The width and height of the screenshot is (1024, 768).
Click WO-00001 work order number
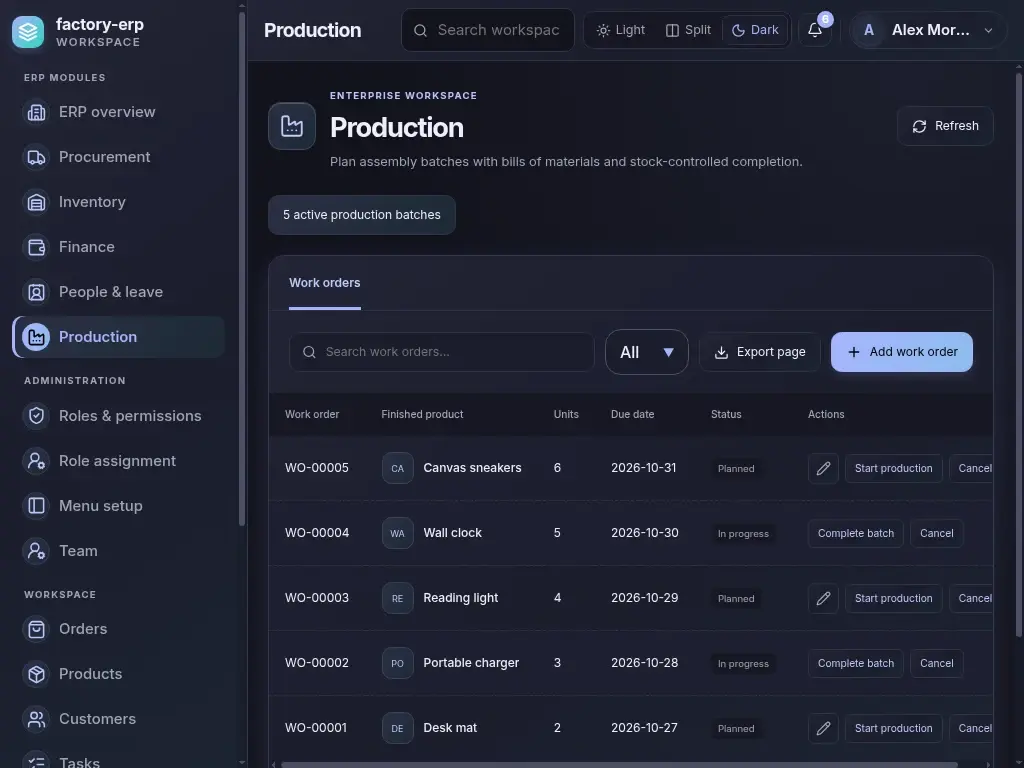315,728
